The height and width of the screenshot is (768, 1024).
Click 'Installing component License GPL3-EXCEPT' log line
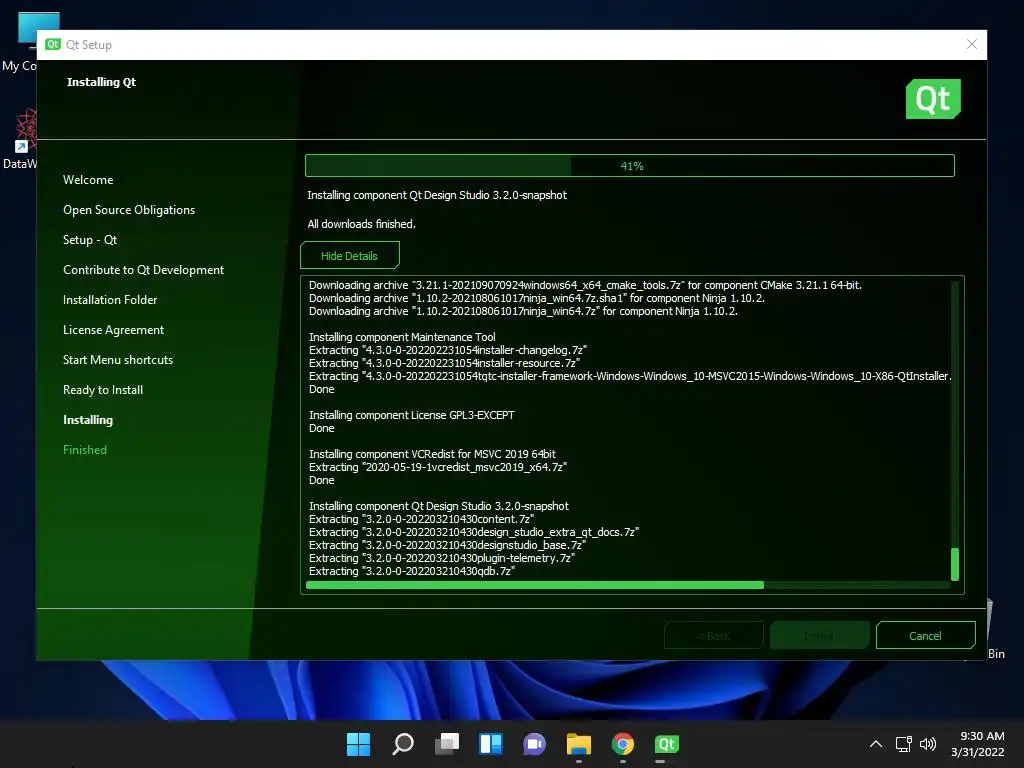[411, 415]
